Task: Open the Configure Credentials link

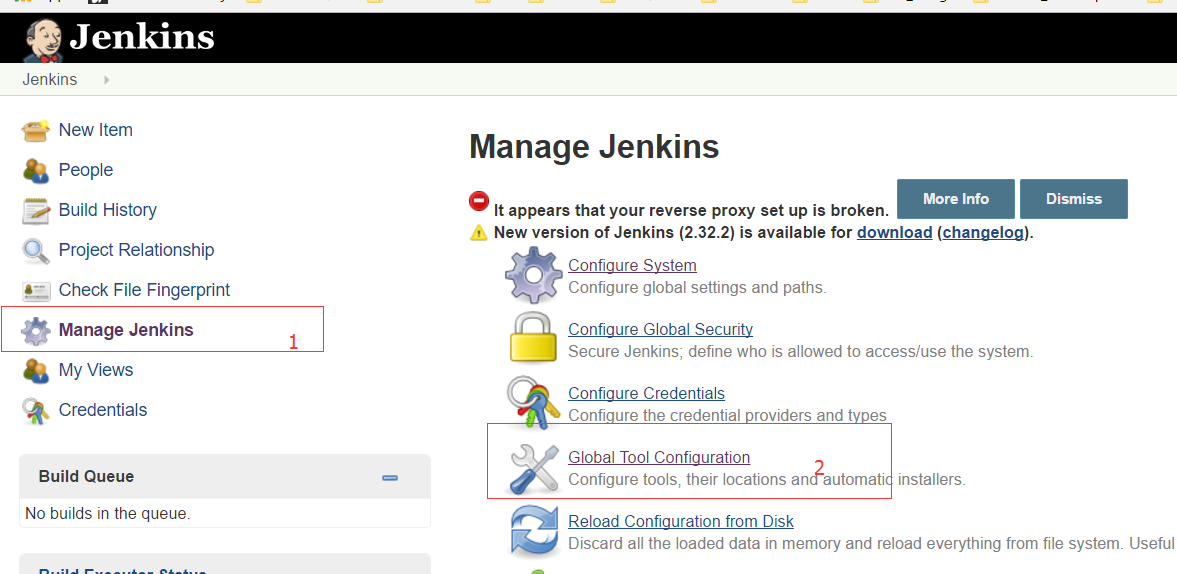Action: [x=646, y=393]
